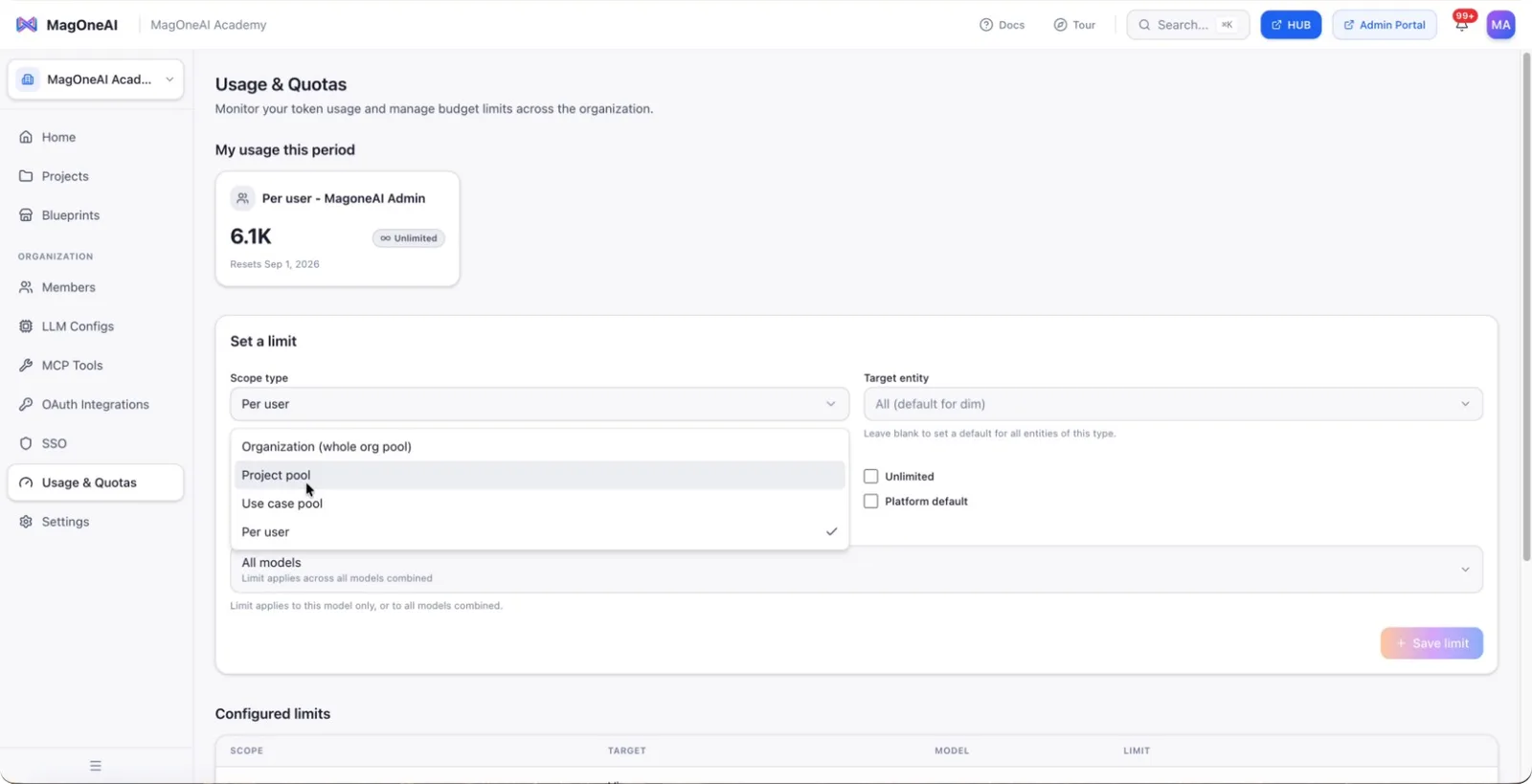Click the Settings gear icon in sidebar
Viewport: 1532px width, 784px height.
click(26, 522)
